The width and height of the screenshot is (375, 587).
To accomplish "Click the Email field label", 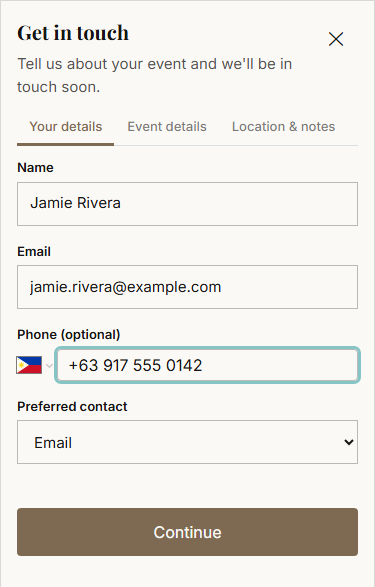I will (34, 251).
